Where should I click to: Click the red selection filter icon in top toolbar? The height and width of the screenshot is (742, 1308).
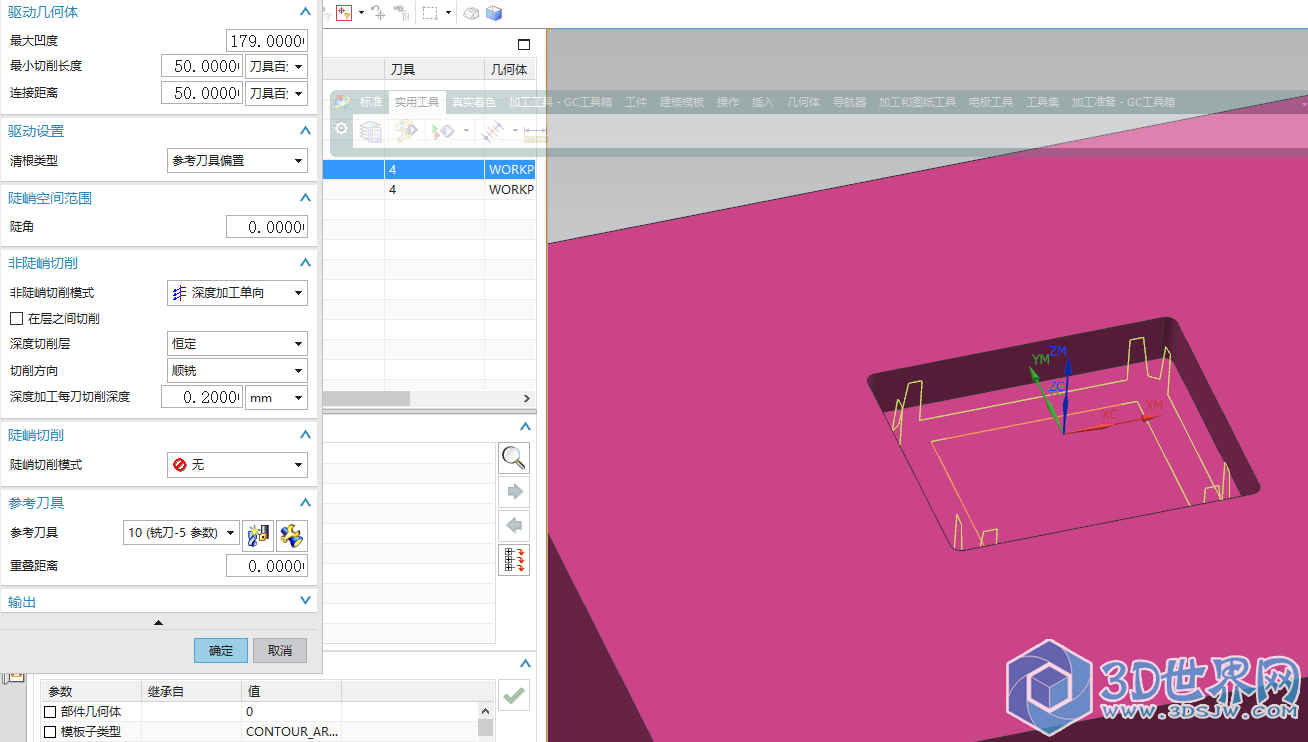(344, 13)
